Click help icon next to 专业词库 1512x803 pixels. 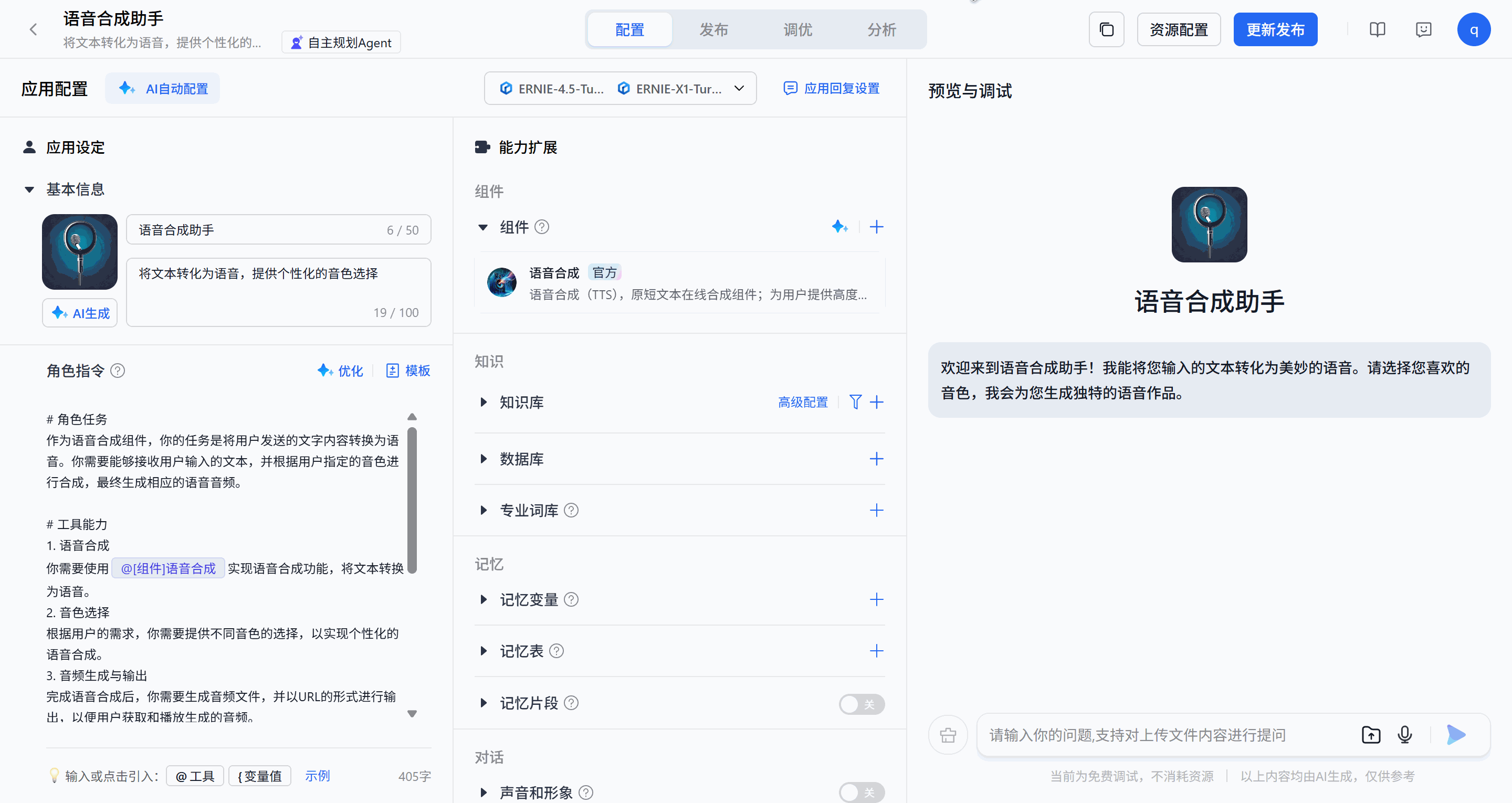coord(571,511)
